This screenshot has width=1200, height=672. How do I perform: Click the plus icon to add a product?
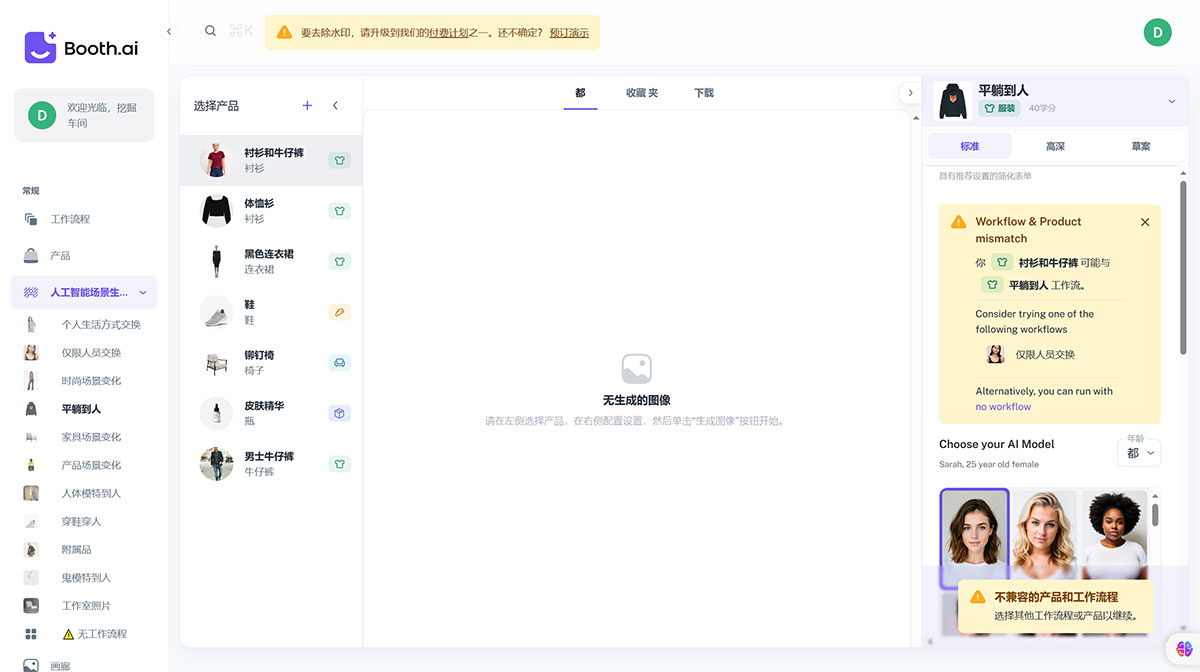click(x=307, y=104)
